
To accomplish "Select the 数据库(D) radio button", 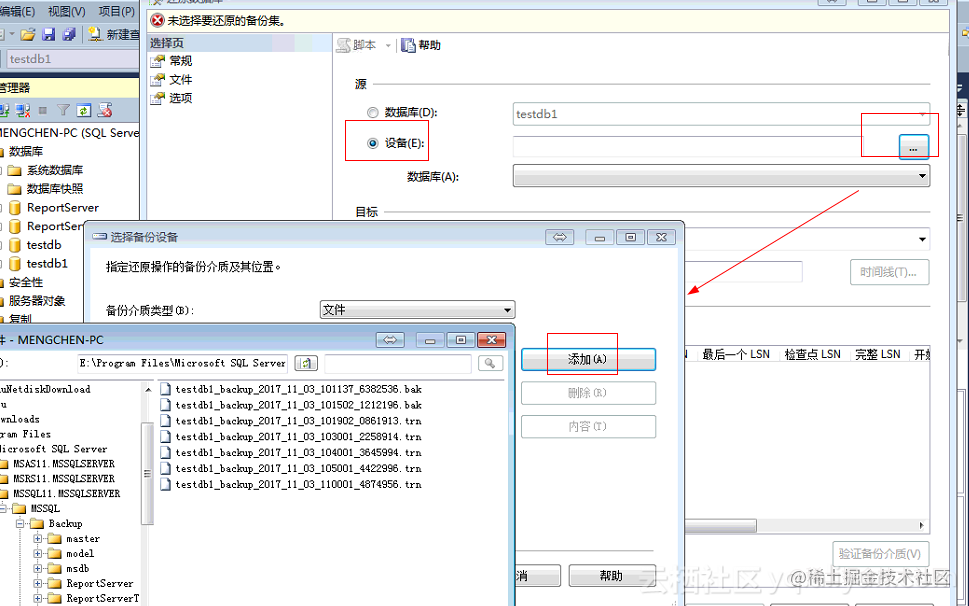I will click(x=371, y=113).
